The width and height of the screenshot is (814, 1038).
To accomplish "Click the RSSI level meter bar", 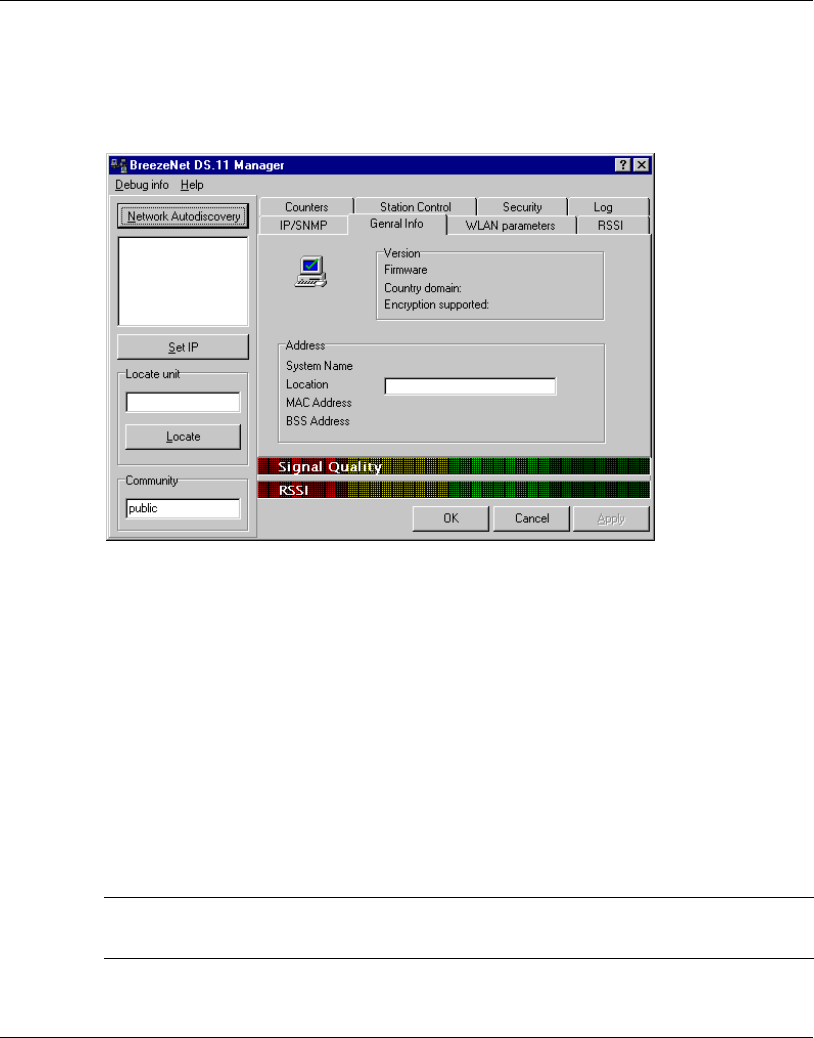I will coord(454,491).
